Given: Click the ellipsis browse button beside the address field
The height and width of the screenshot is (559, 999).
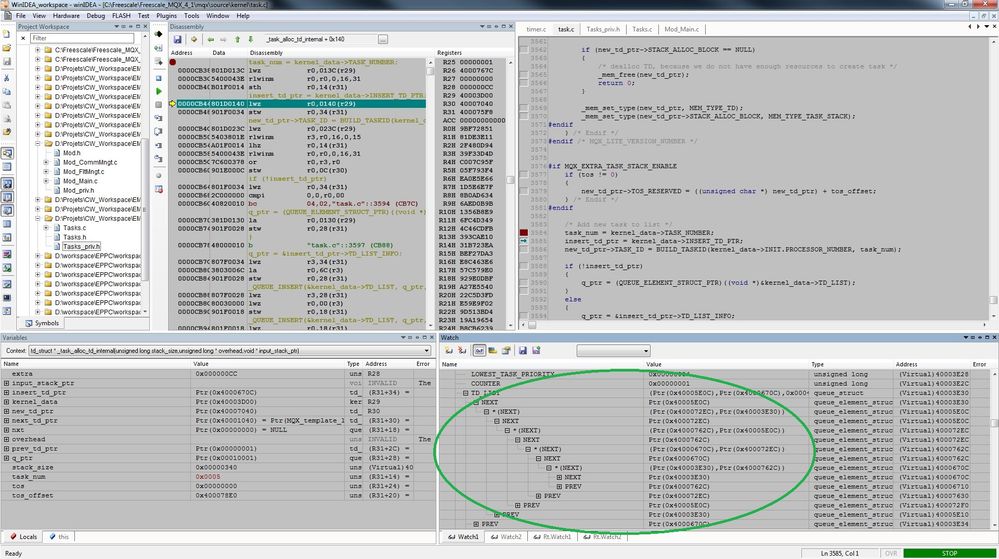Looking at the screenshot, I should 382,40.
